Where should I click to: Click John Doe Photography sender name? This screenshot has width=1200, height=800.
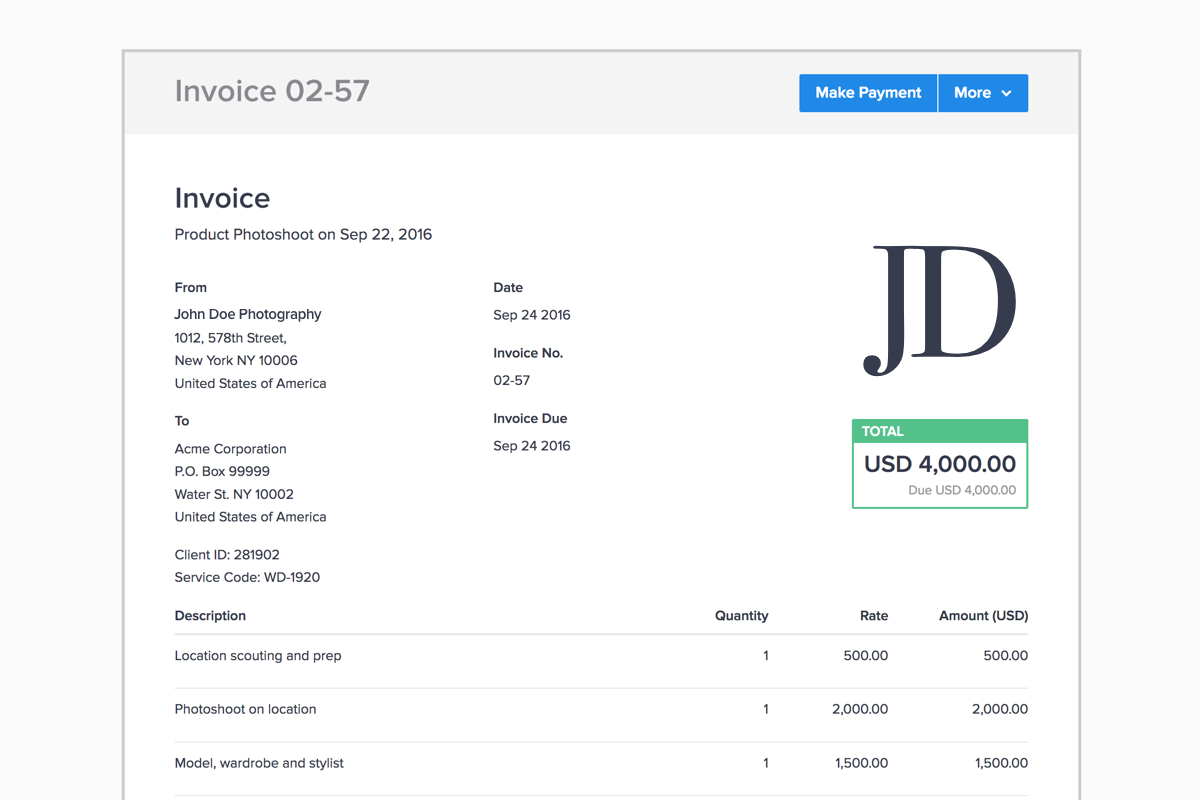point(248,314)
